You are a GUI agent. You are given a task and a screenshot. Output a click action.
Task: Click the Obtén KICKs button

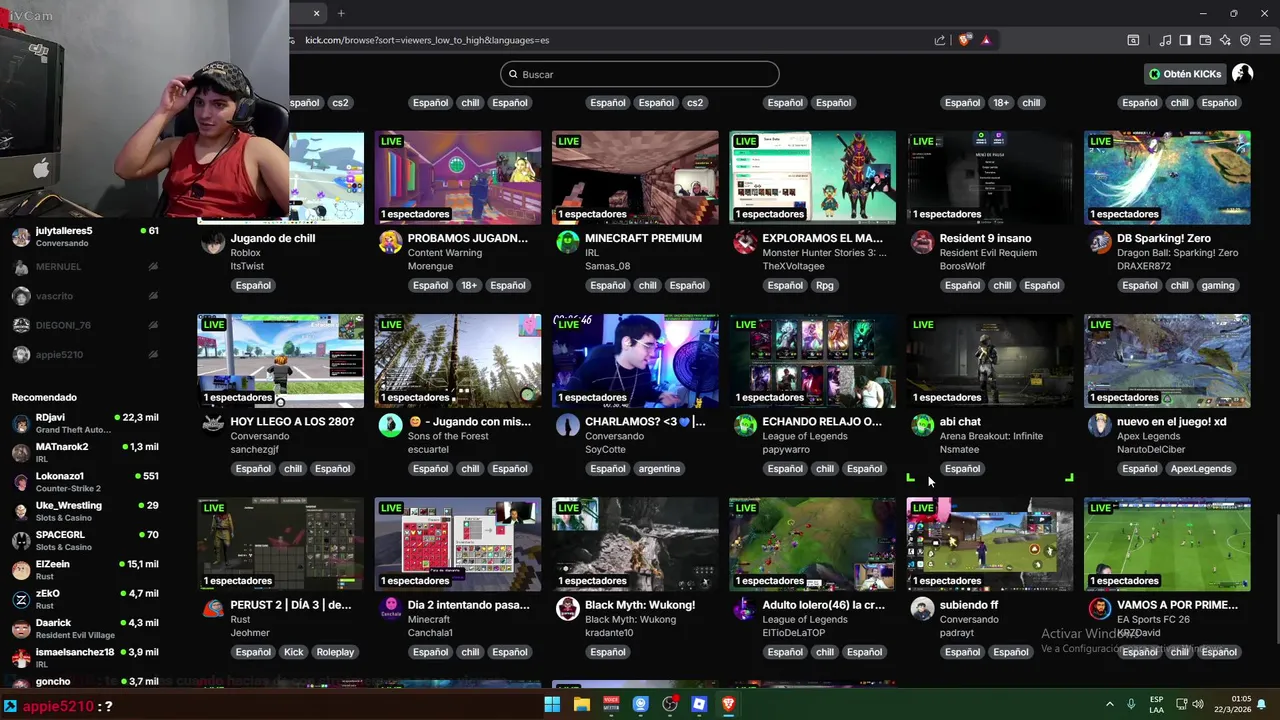coord(1185,74)
